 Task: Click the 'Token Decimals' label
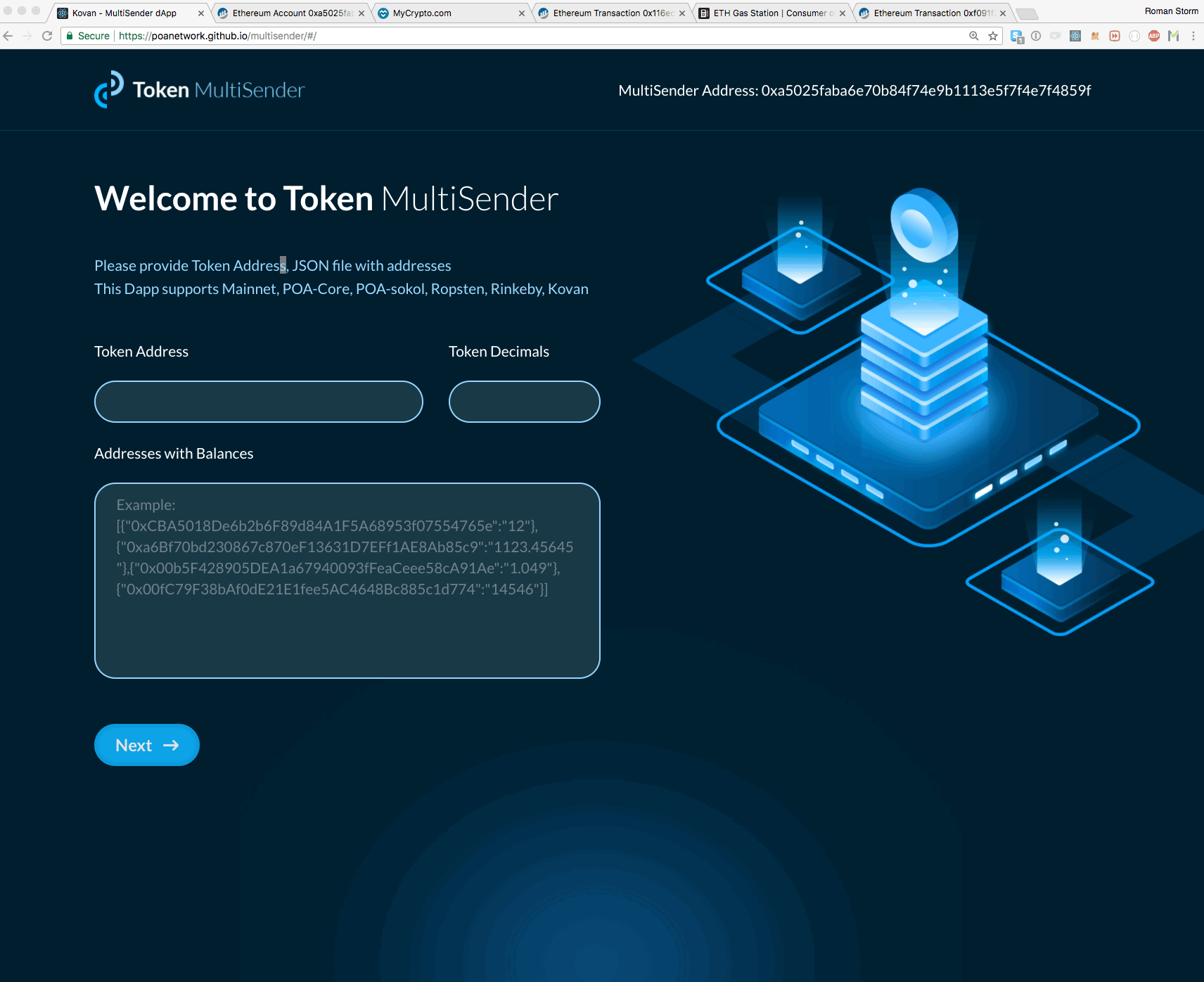(x=499, y=352)
